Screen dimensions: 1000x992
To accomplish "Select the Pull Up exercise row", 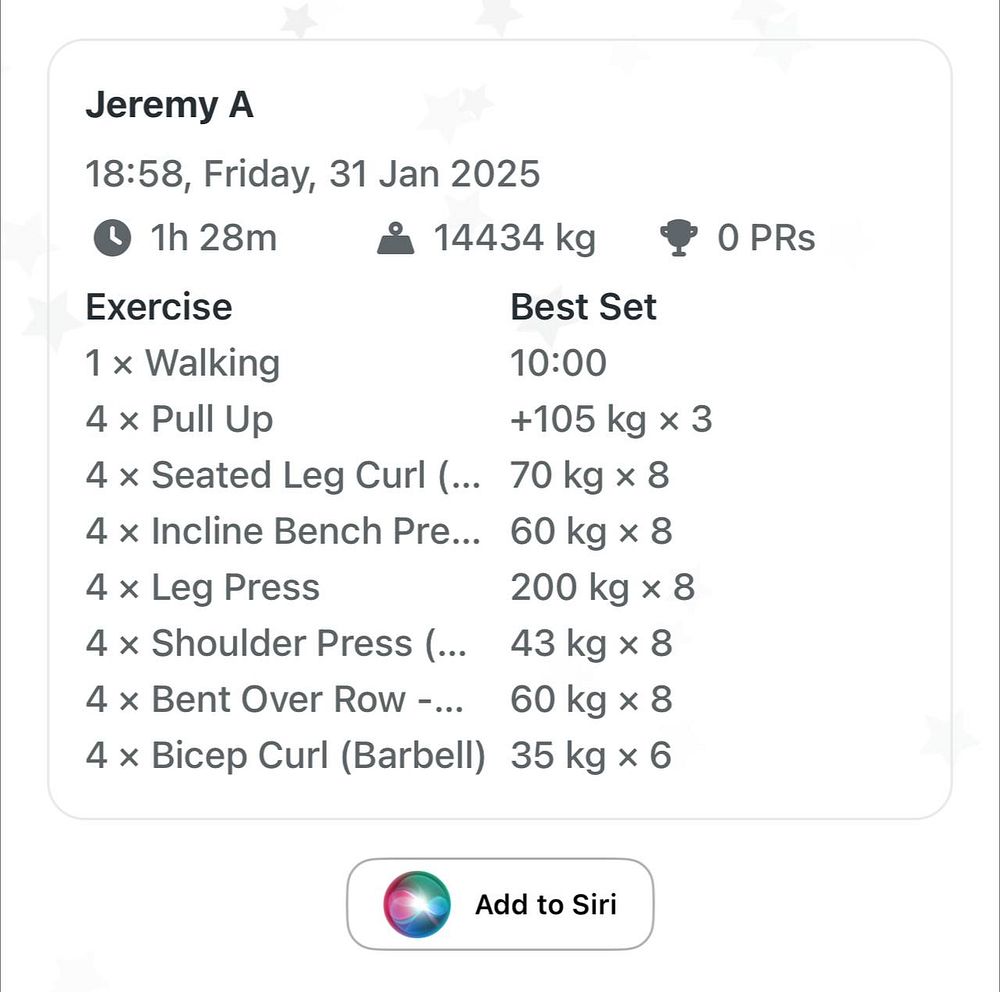I will point(179,419).
